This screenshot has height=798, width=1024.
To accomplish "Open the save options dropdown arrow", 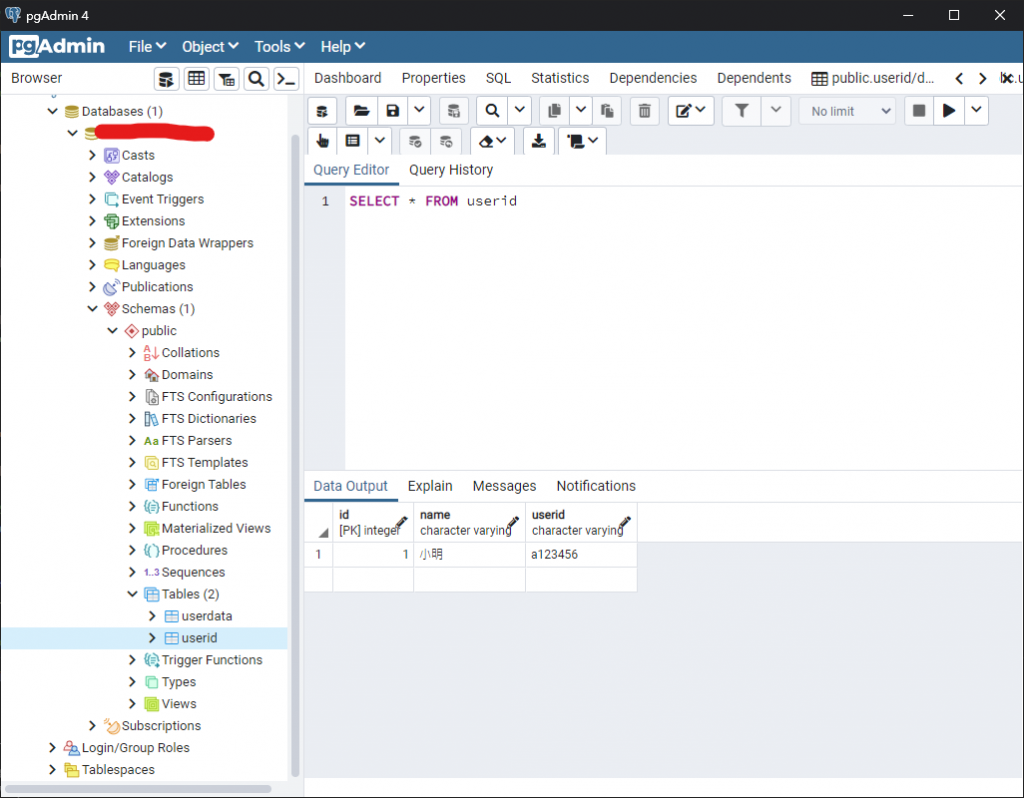I will [x=419, y=111].
